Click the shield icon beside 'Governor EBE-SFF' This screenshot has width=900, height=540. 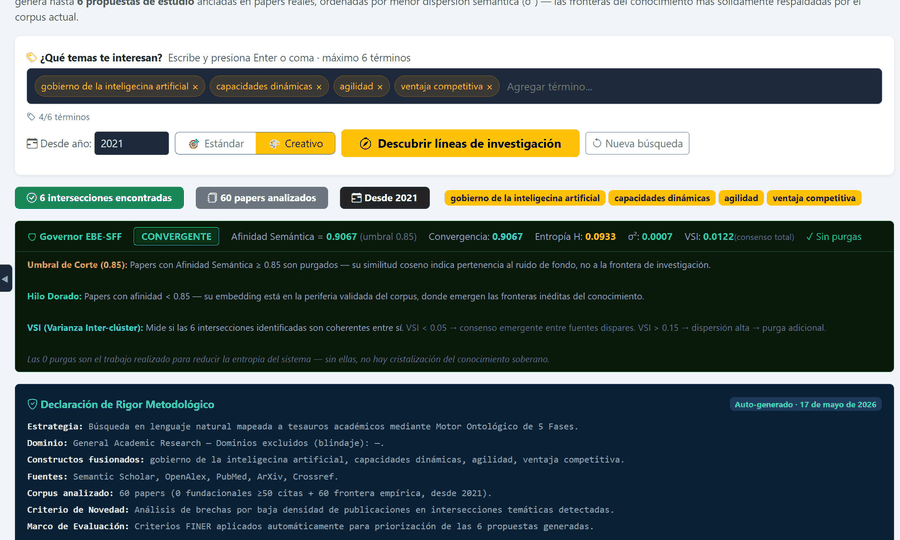pyautogui.click(x=32, y=237)
